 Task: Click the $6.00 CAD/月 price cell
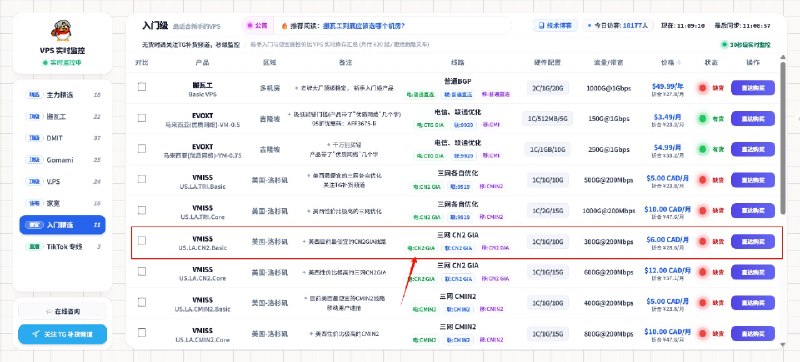click(667, 239)
